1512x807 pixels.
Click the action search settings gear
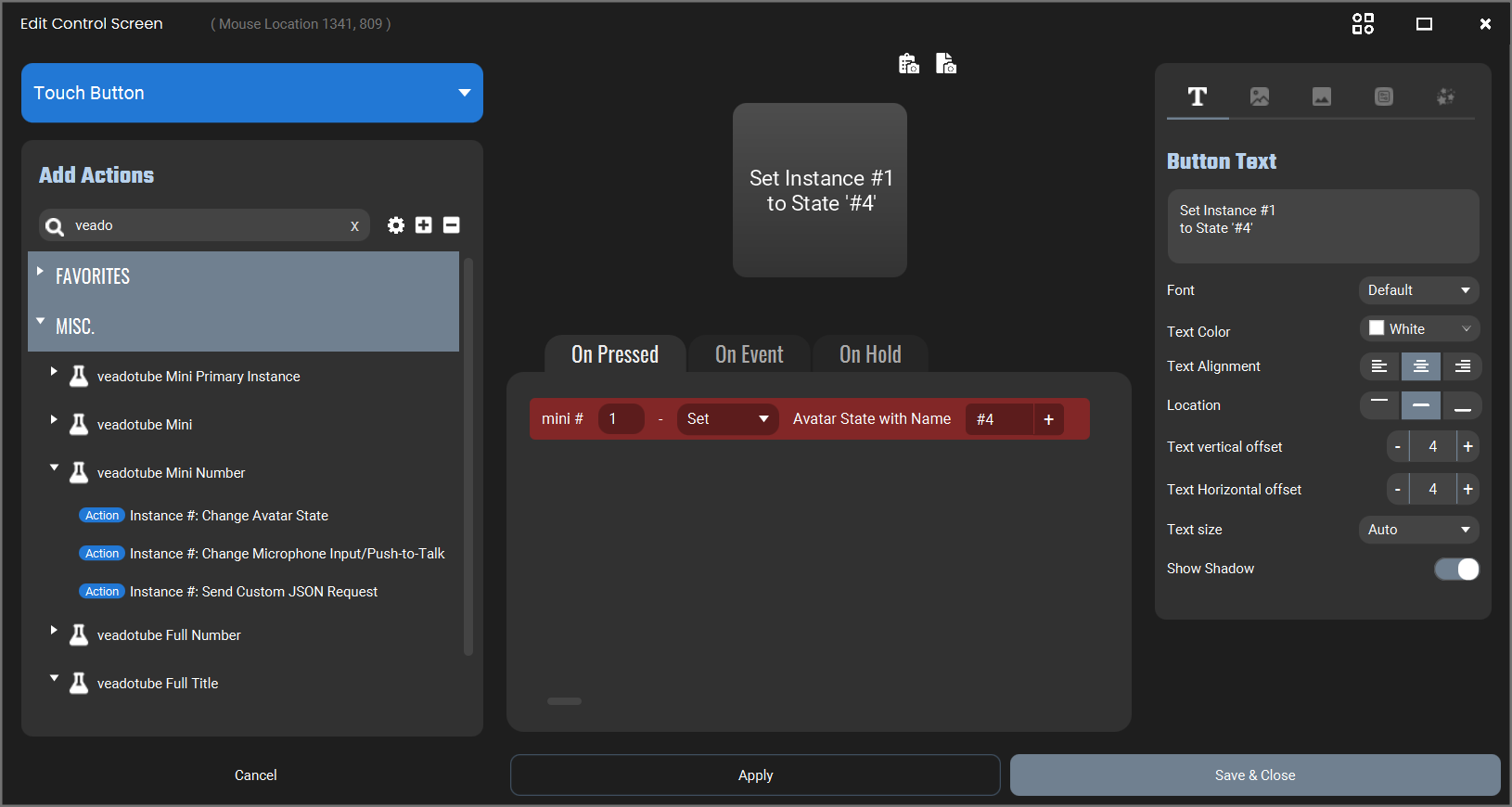(396, 225)
